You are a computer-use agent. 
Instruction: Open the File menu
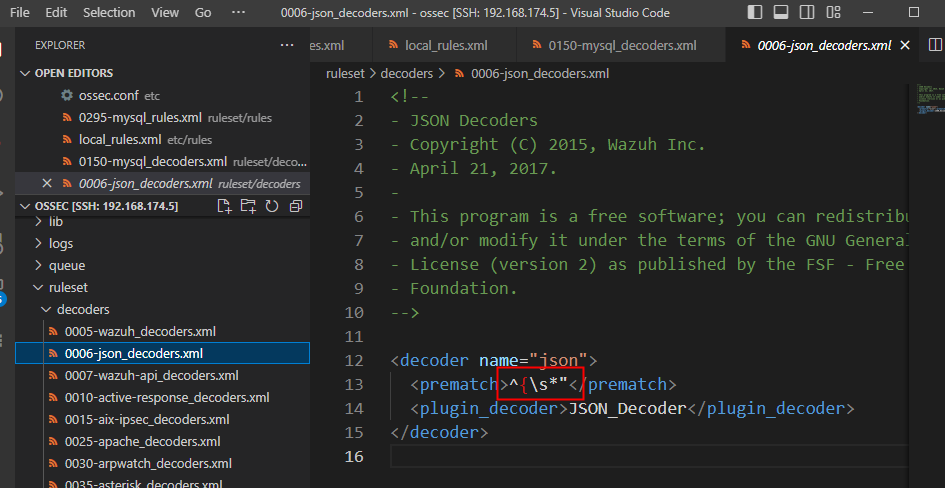pyautogui.click(x=19, y=13)
